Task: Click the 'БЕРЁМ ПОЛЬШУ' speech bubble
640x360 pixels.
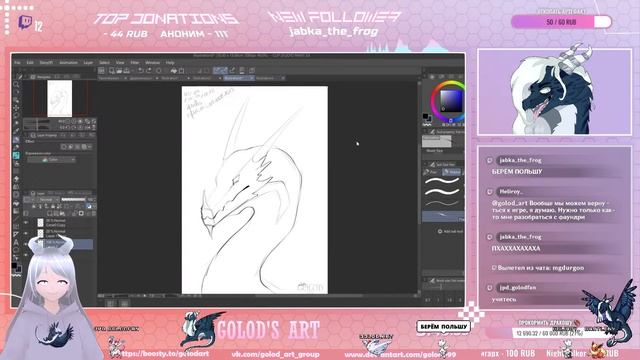Action: click(x=444, y=327)
